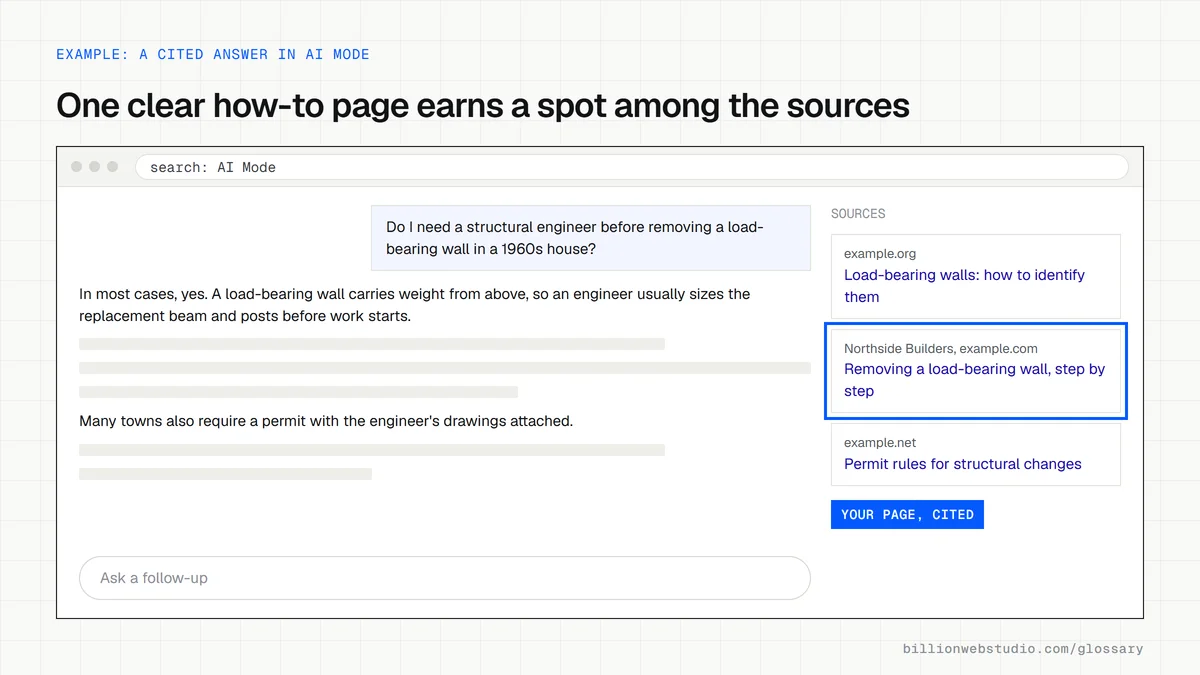Click 'Northside Builders, example.com' source label
Image resolution: width=1200 pixels, height=675 pixels.
pos(941,349)
